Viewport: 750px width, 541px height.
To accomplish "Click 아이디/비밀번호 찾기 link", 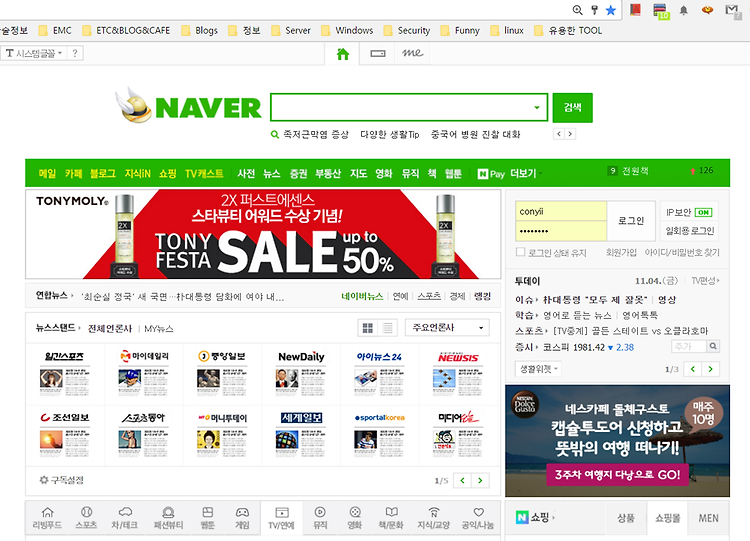I will [682, 252].
